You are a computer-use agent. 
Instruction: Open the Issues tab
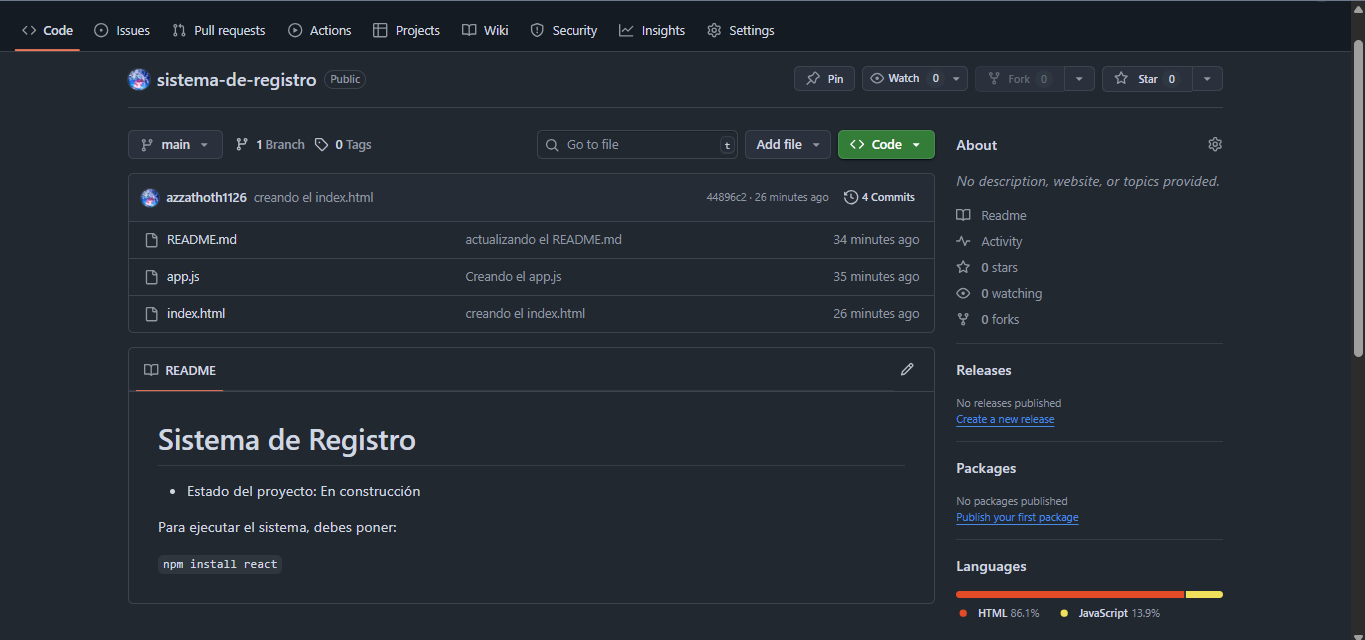pyautogui.click(x=122, y=30)
